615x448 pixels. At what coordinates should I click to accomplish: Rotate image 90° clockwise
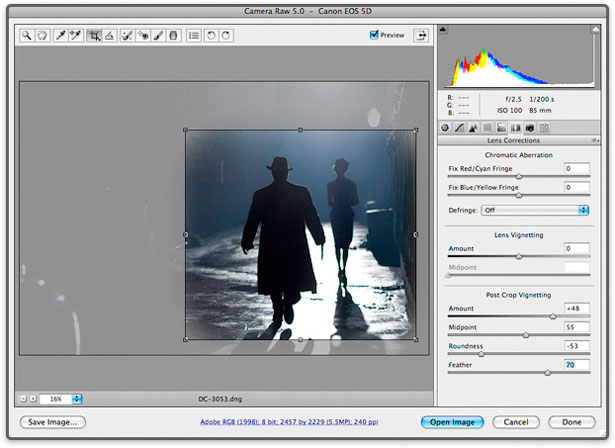coord(226,34)
